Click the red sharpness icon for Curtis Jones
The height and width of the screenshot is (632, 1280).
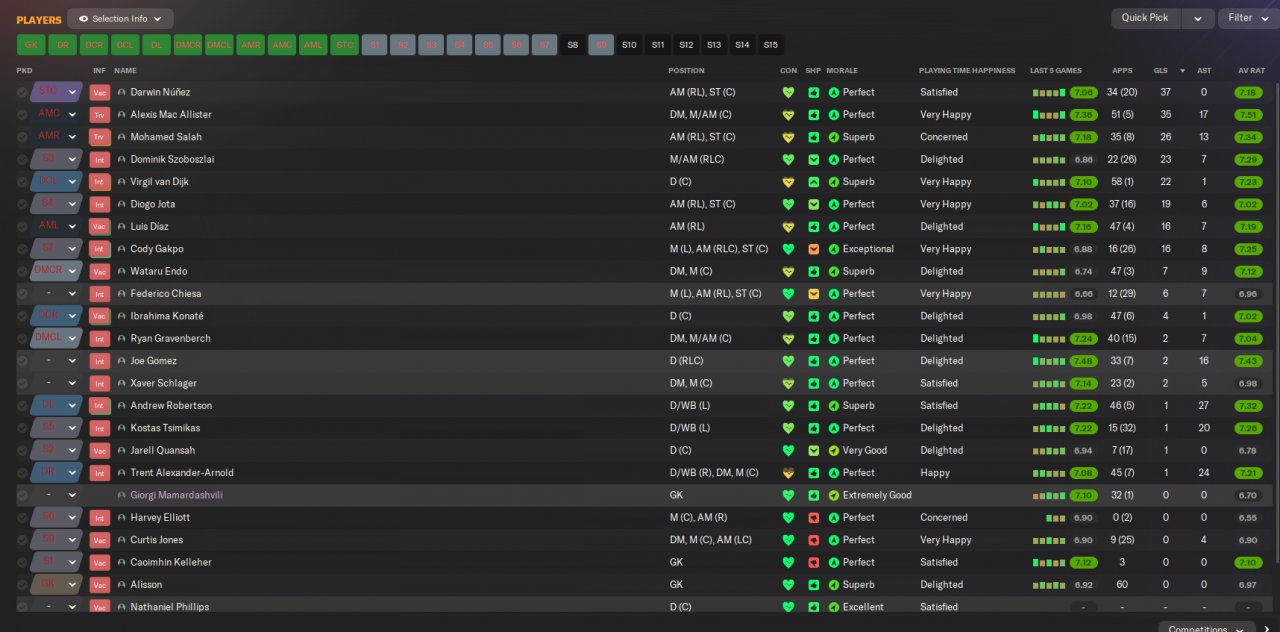click(814, 540)
